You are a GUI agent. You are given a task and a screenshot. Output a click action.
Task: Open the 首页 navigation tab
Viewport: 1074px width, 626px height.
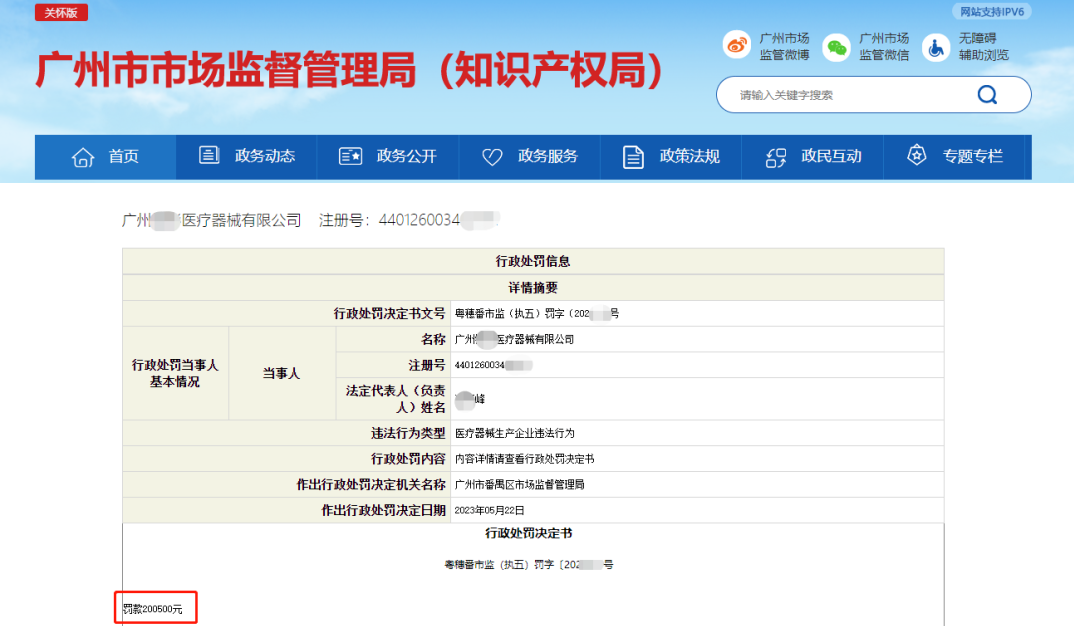(124, 157)
